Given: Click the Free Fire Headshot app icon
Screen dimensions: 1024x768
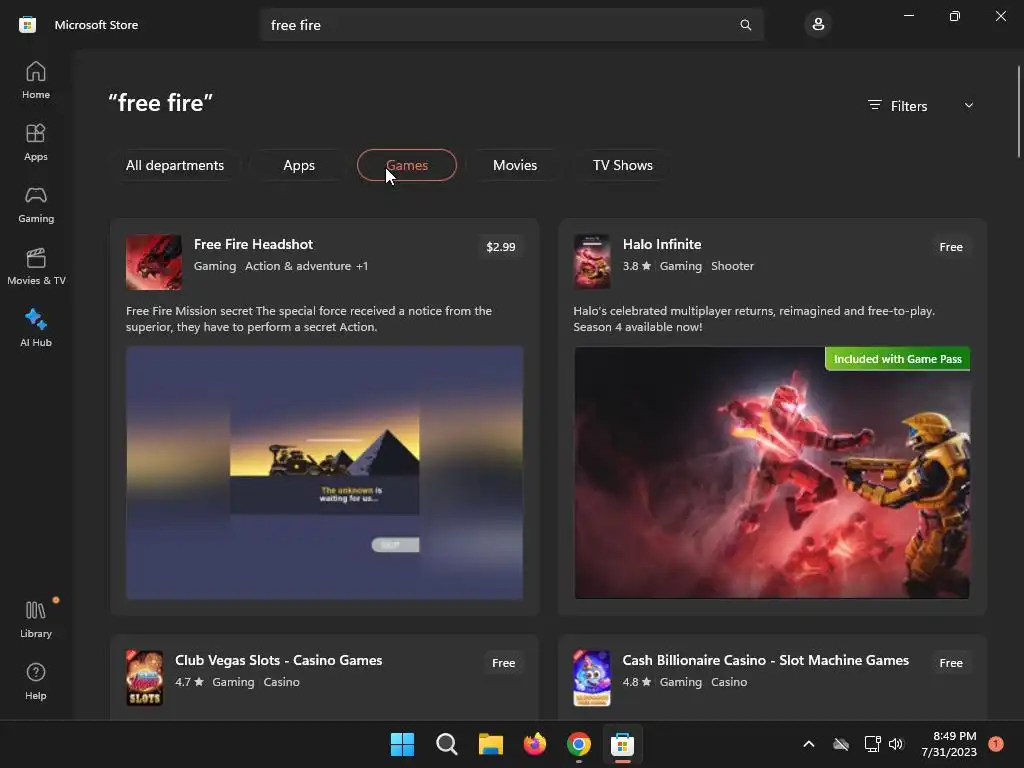Looking at the screenshot, I should (154, 262).
